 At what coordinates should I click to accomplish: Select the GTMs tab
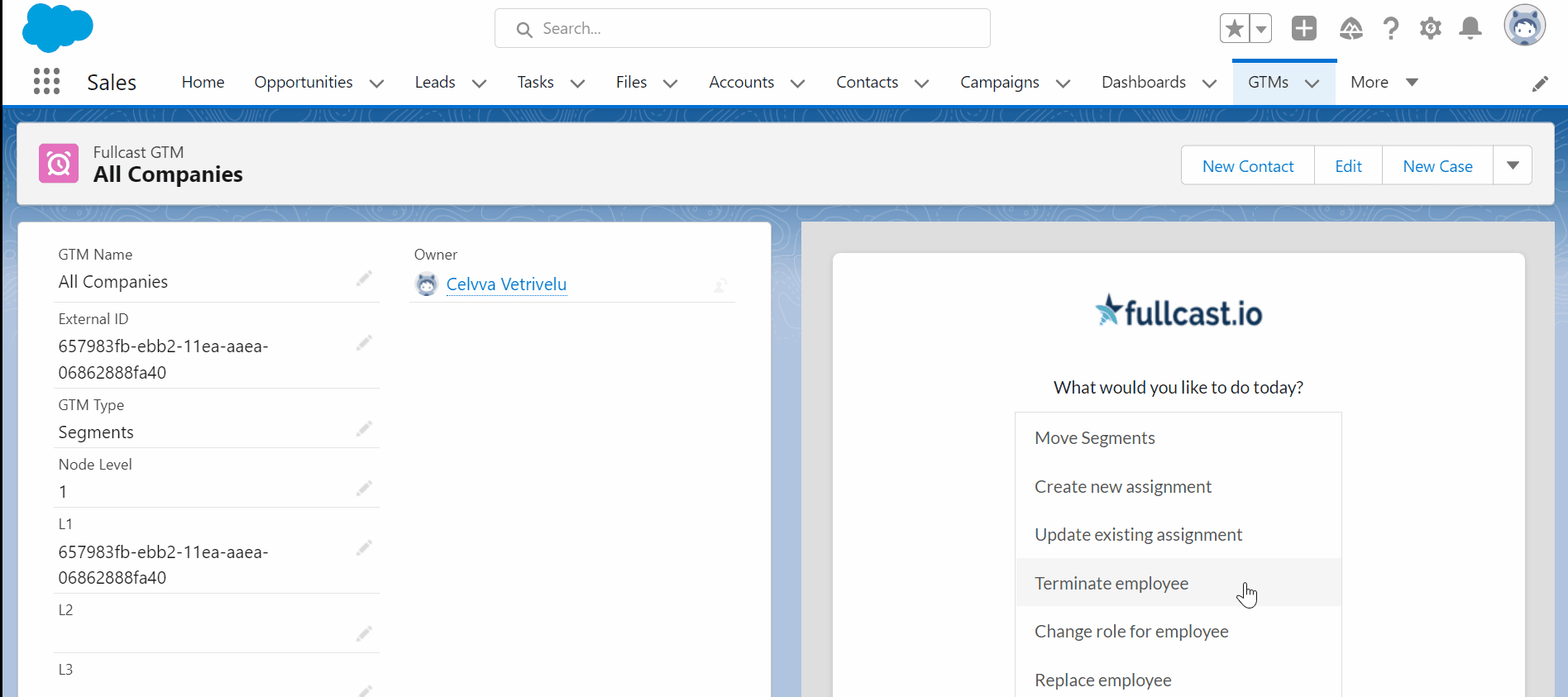(x=1268, y=82)
